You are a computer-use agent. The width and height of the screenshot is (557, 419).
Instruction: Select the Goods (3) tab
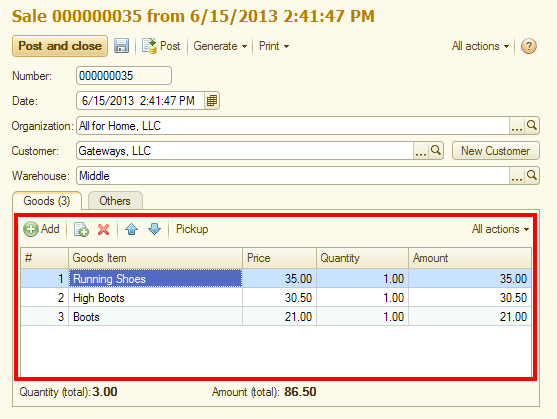pyautogui.click(x=47, y=201)
